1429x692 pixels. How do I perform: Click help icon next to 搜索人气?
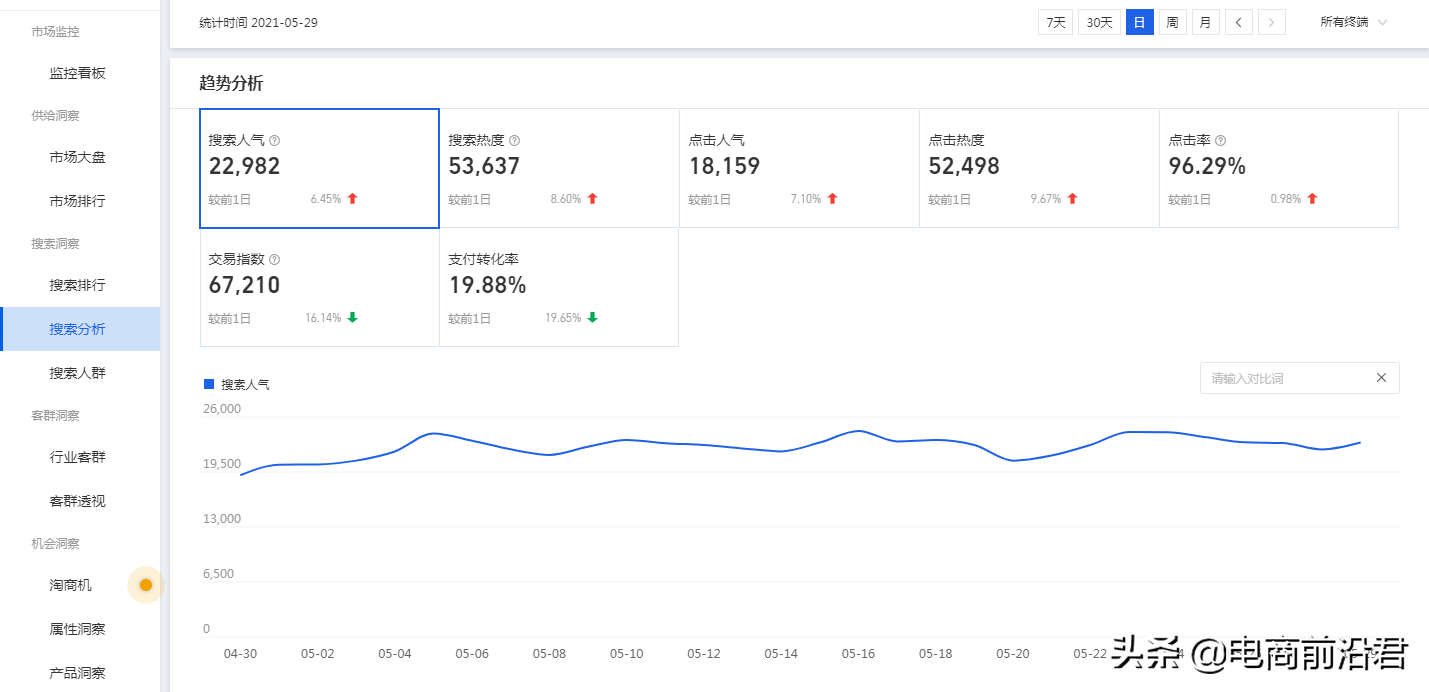pos(275,141)
